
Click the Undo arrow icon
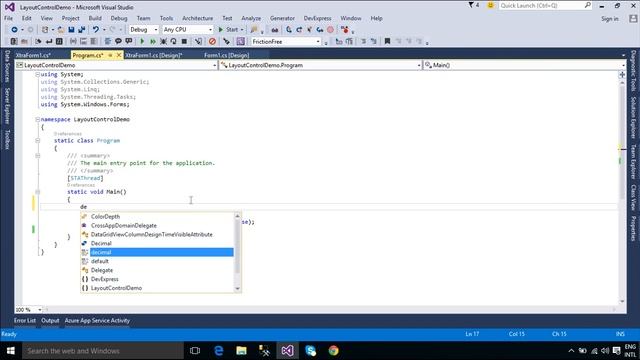(96, 29)
